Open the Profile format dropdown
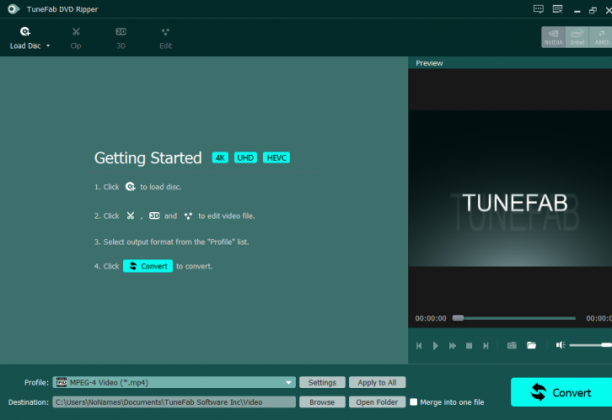 (x=174, y=383)
